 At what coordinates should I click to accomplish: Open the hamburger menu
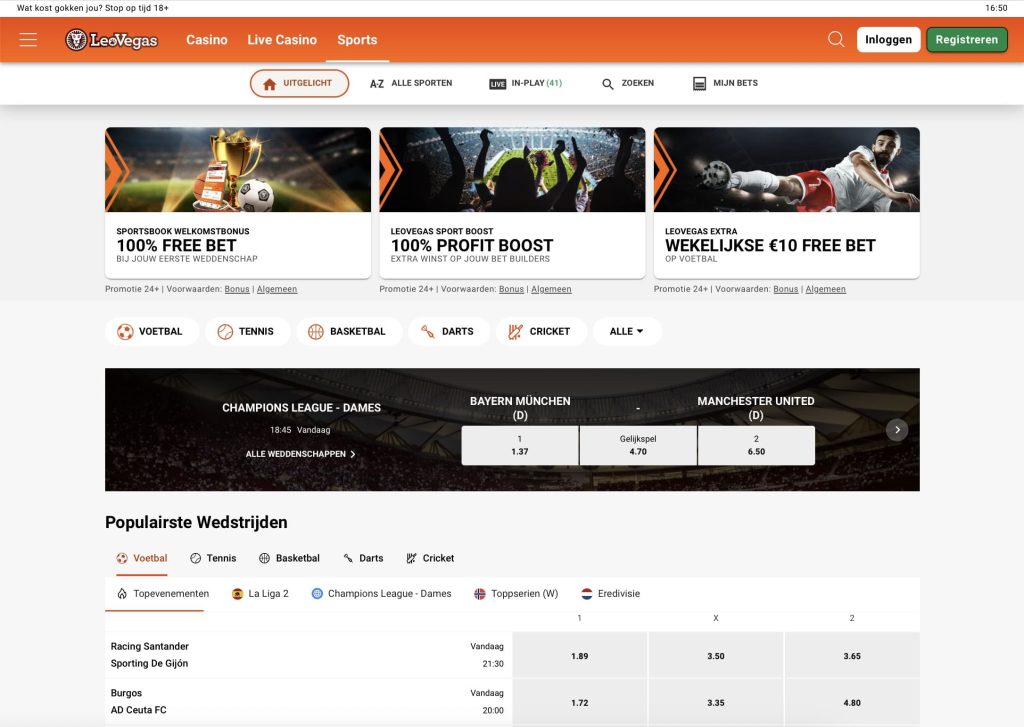click(28, 39)
